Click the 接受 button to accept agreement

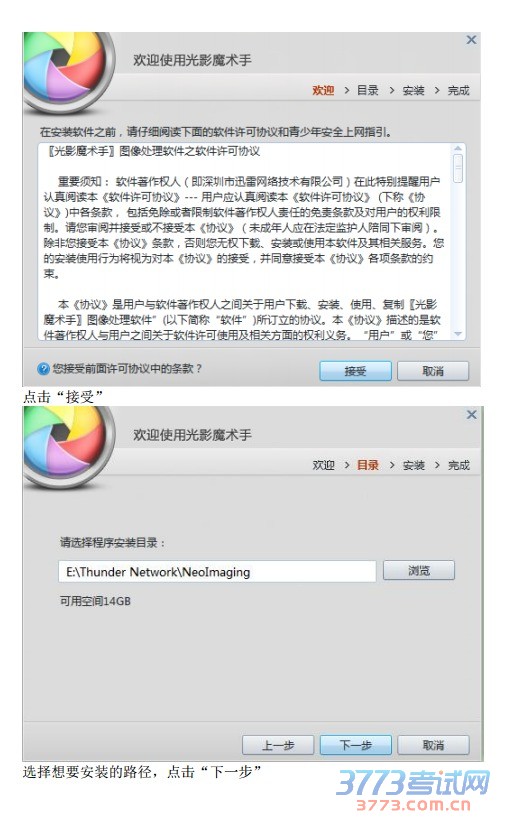(x=355, y=371)
